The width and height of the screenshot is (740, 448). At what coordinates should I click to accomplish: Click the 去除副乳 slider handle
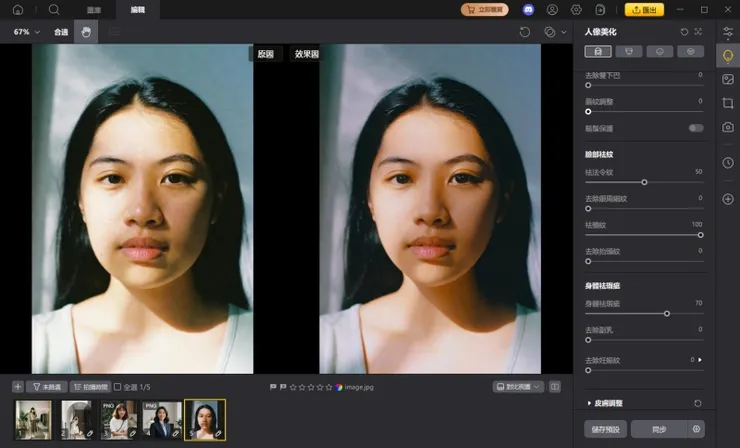point(588,340)
